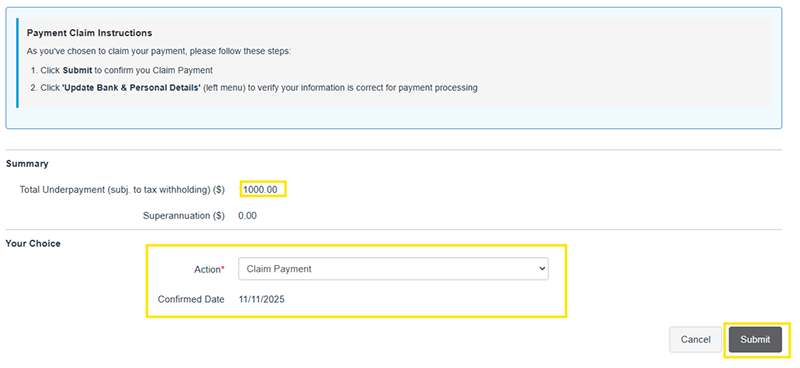
Task: Select the confirmed date 11/11/2025
Action: [x=262, y=300]
